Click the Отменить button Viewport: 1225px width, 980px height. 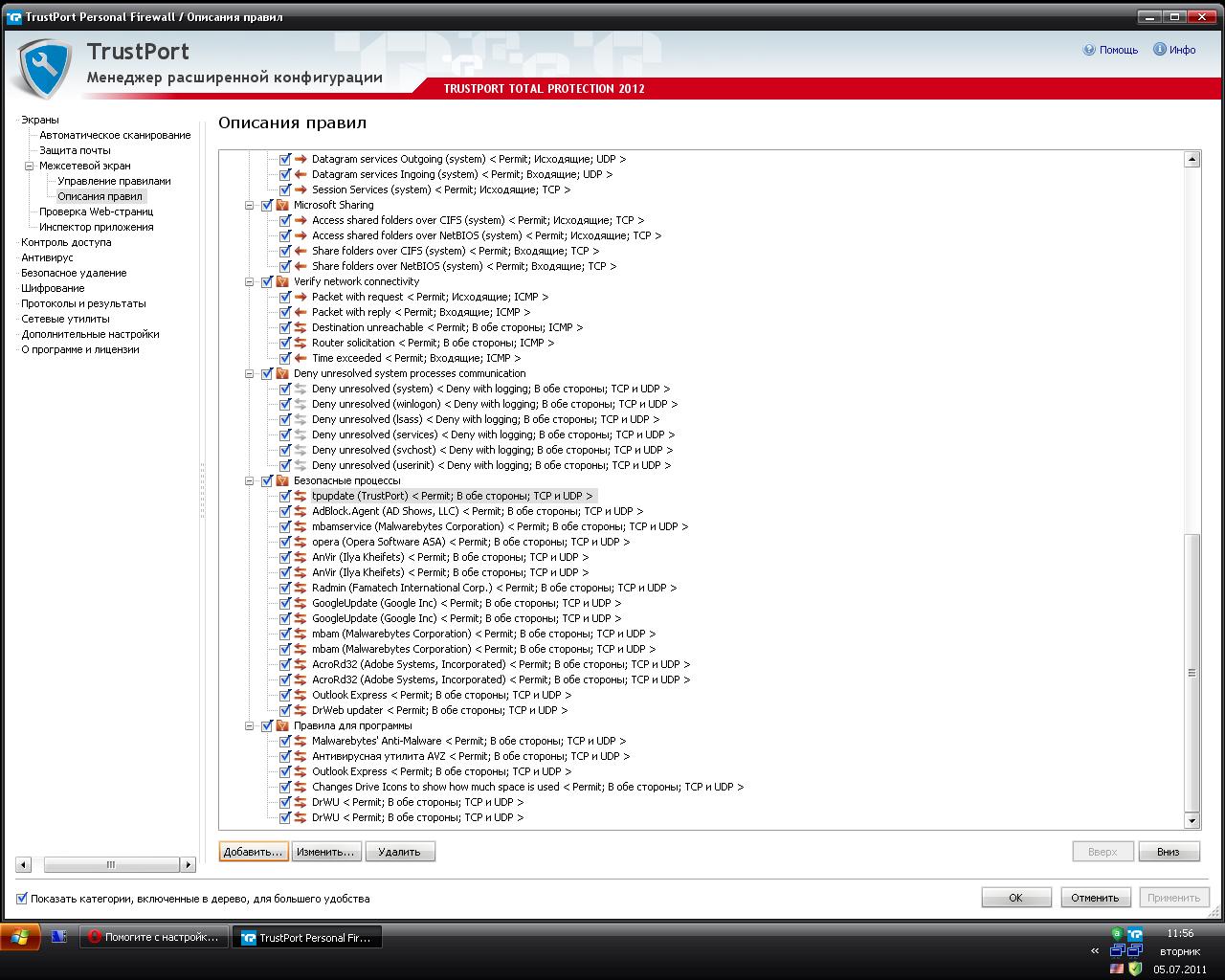pyautogui.click(x=1096, y=898)
